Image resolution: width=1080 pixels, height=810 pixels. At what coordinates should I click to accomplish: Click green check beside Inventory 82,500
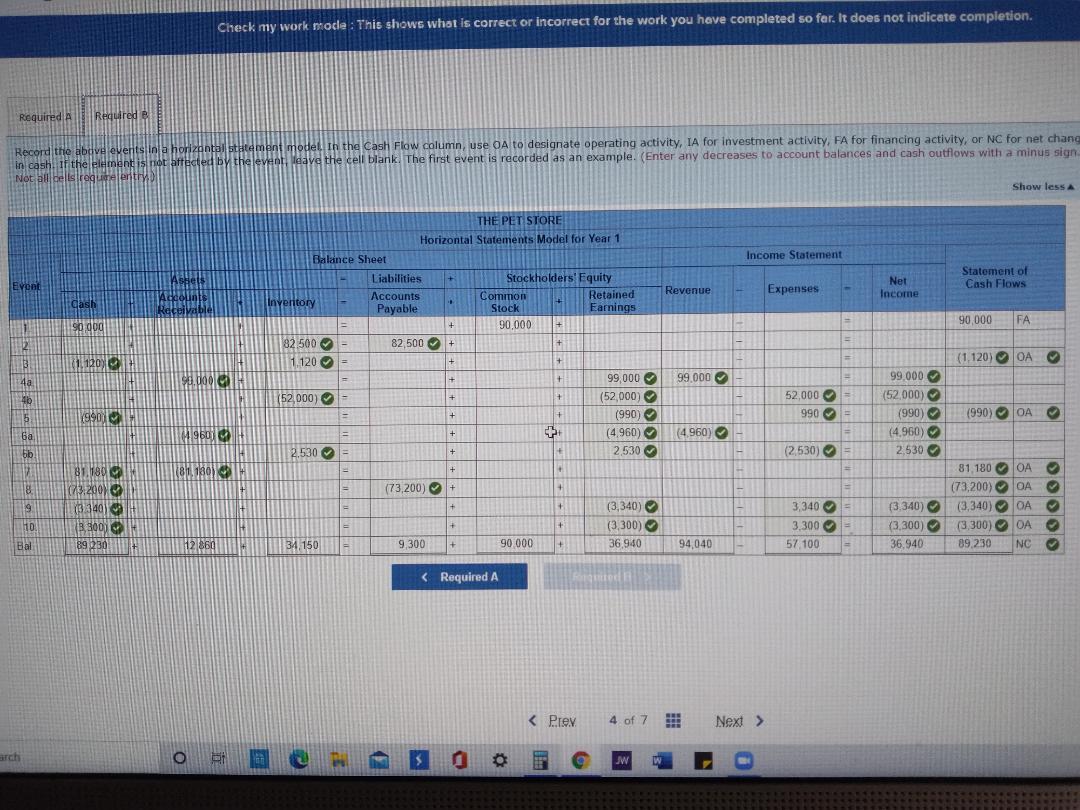326,344
